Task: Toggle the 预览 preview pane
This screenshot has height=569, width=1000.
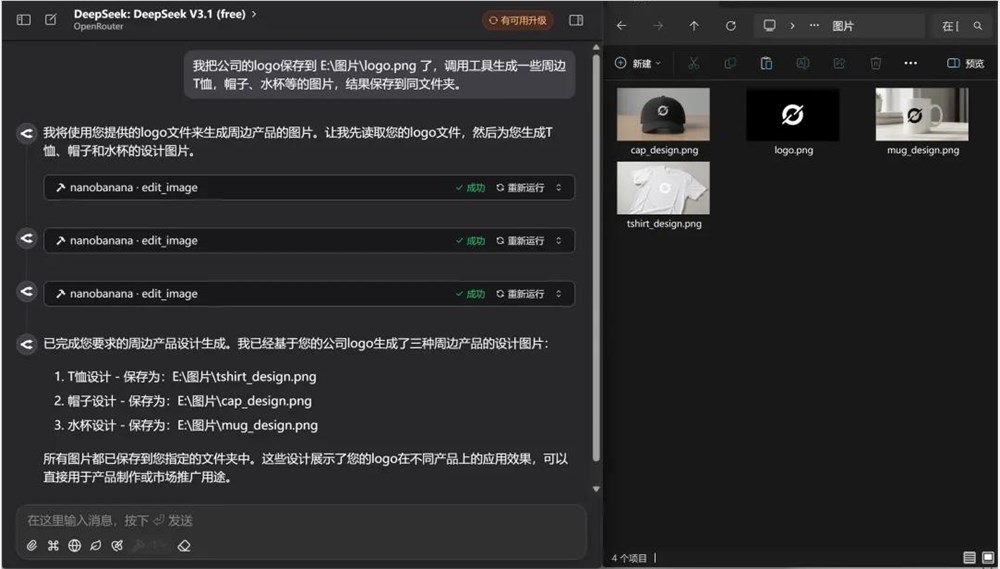Action: 966,63
